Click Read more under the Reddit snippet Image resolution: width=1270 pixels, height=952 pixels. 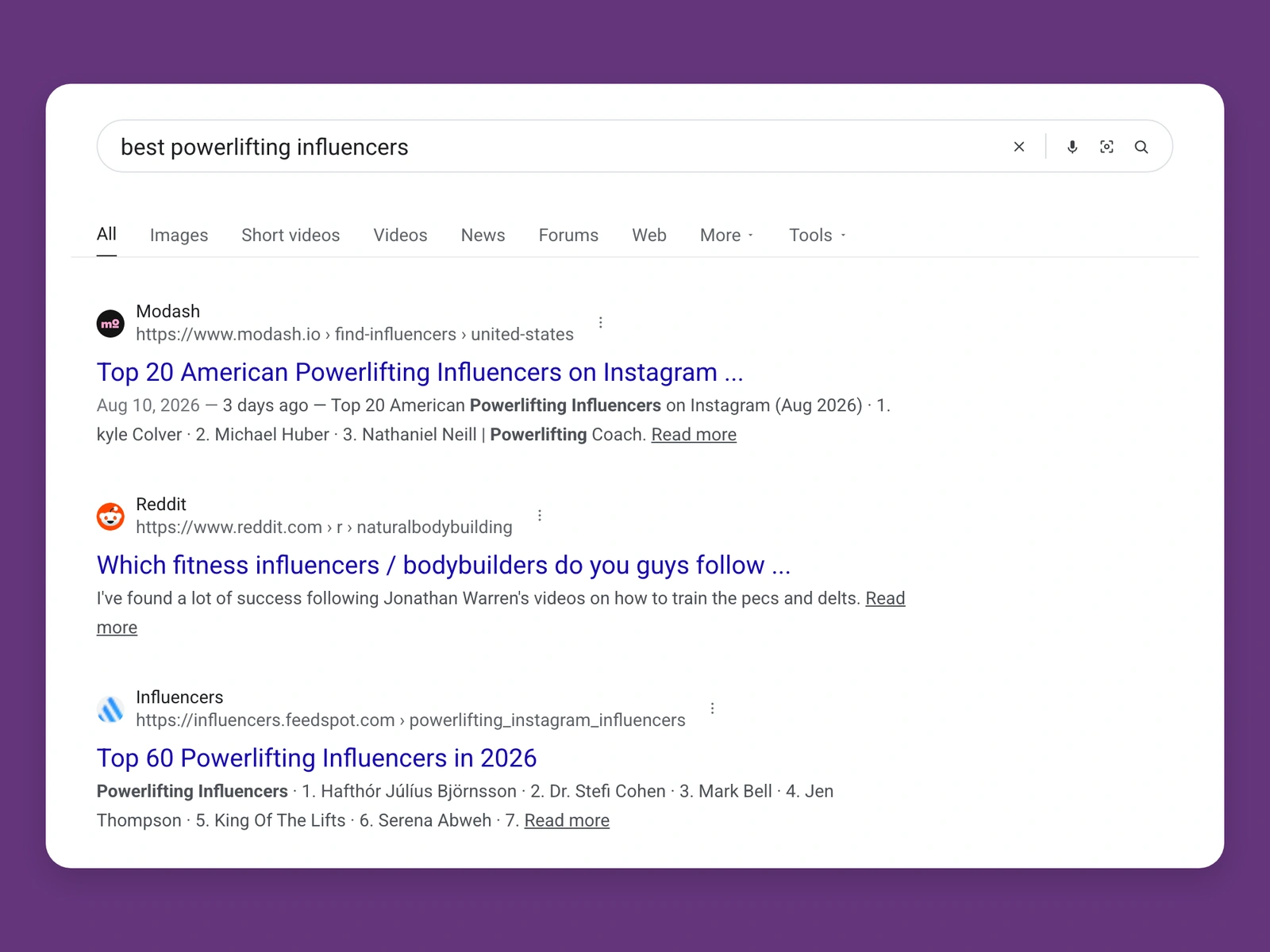point(885,599)
